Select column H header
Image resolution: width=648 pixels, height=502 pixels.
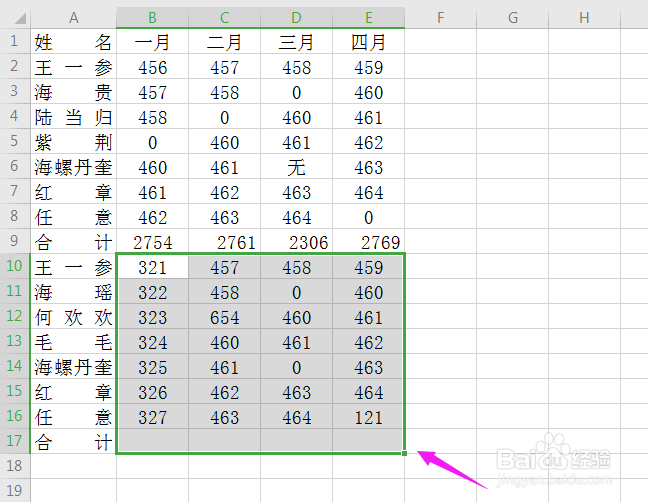tap(584, 18)
